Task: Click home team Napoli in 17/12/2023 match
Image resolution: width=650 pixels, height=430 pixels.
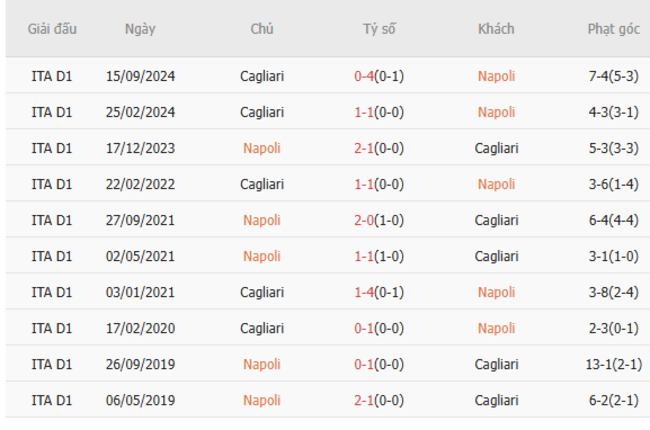Action: tap(262, 148)
